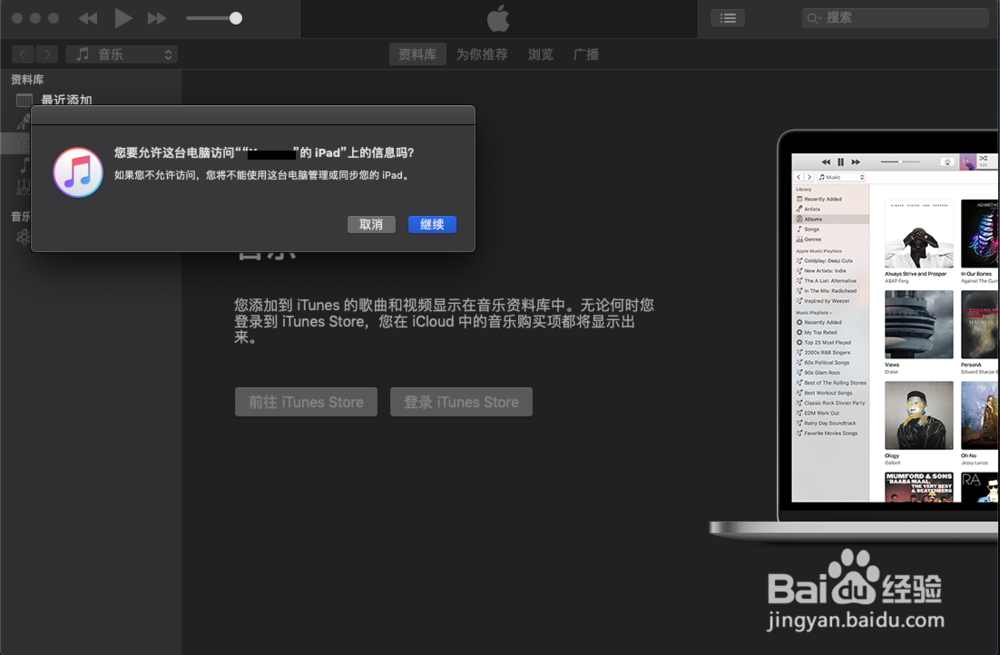Click 继续 to allow iPad access

[432, 224]
